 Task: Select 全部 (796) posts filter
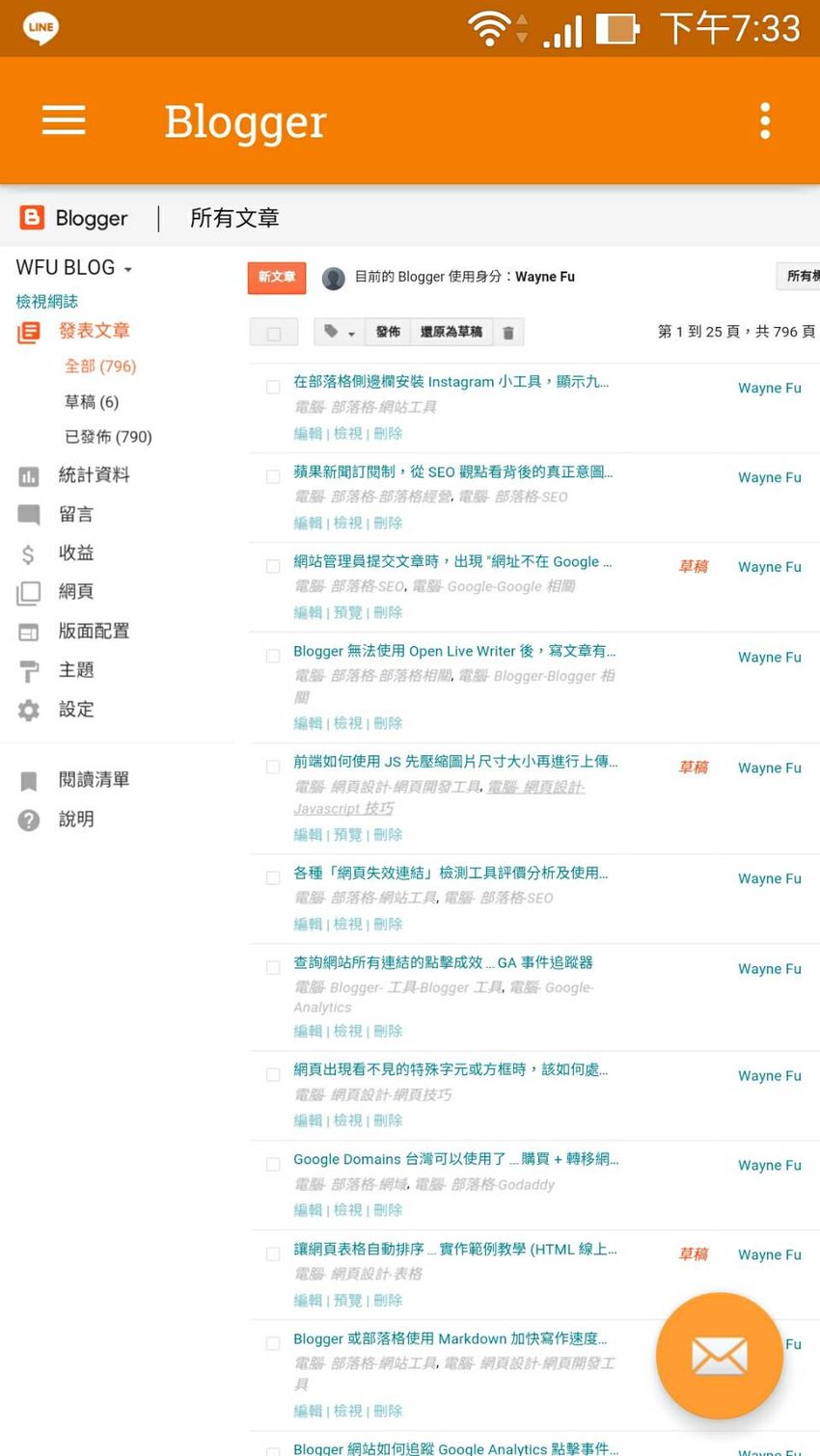[100, 366]
